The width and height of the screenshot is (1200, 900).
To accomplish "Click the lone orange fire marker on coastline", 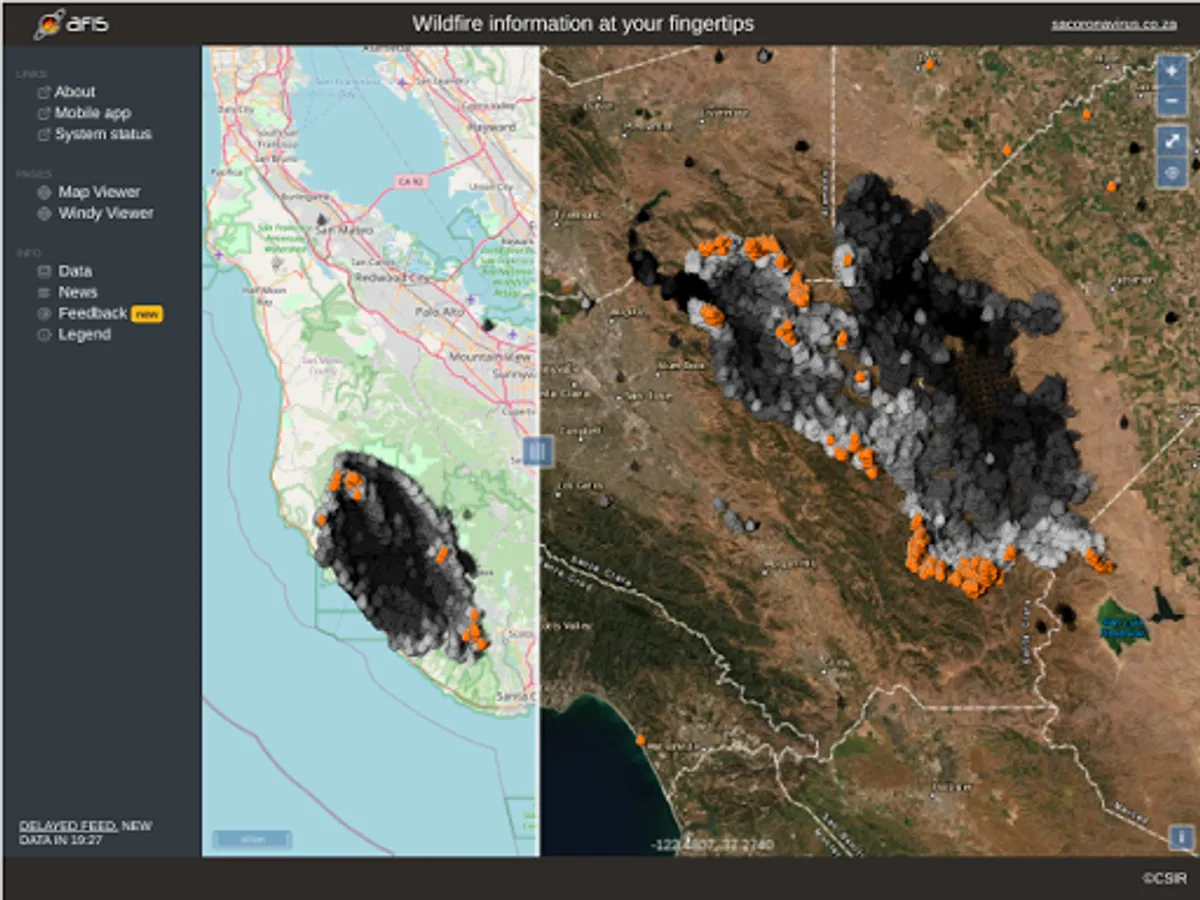I will point(640,740).
